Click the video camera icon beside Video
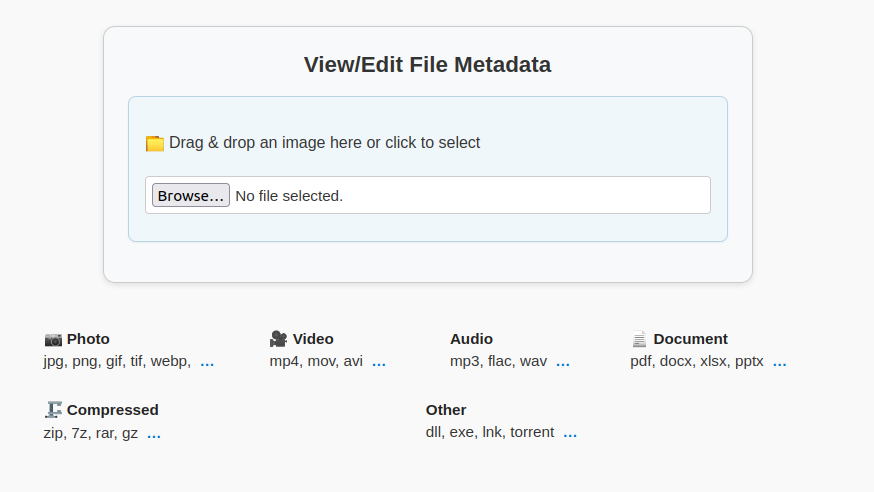This screenshot has height=492, width=874. point(278,339)
